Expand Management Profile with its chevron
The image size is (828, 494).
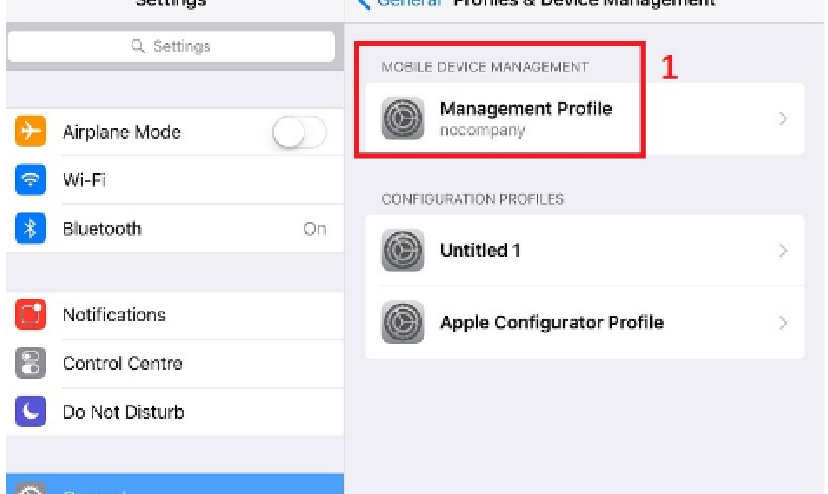(x=783, y=119)
